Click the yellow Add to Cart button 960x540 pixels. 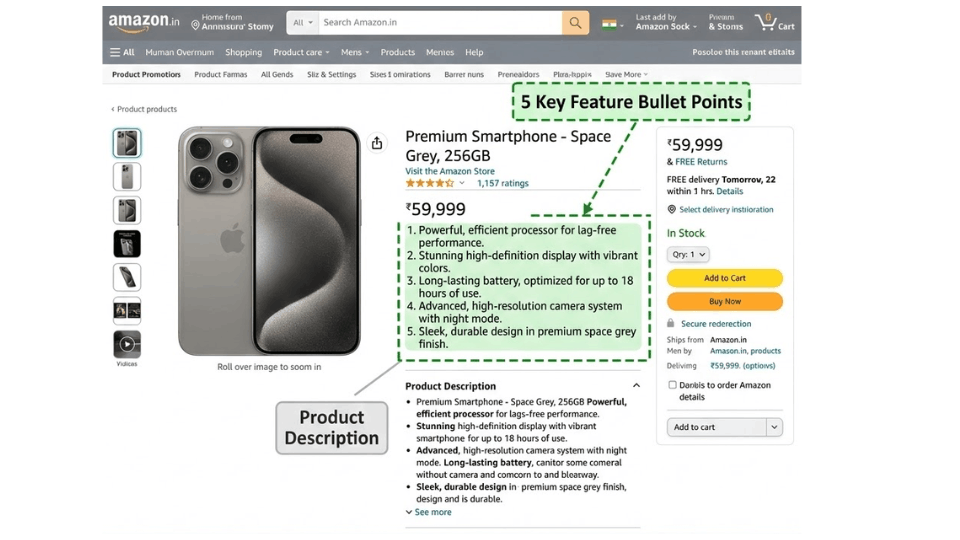coord(724,278)
